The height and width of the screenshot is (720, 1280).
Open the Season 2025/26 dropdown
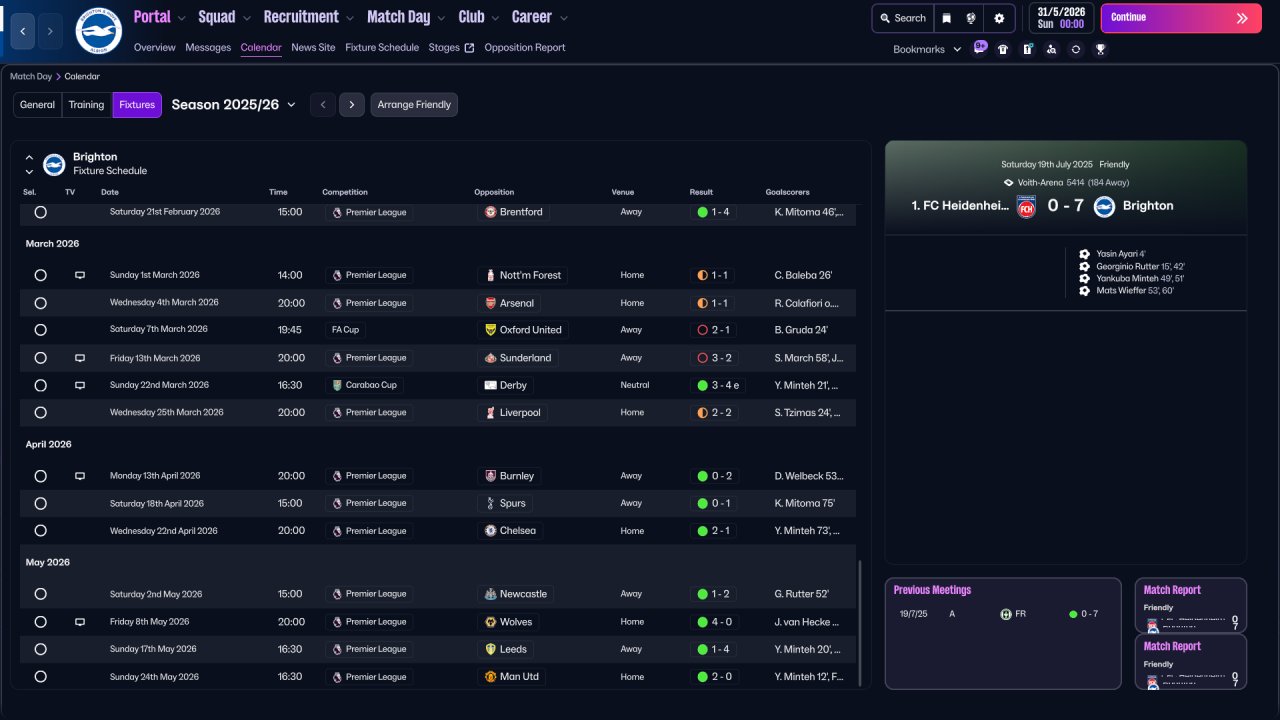(x=233, y=105)
